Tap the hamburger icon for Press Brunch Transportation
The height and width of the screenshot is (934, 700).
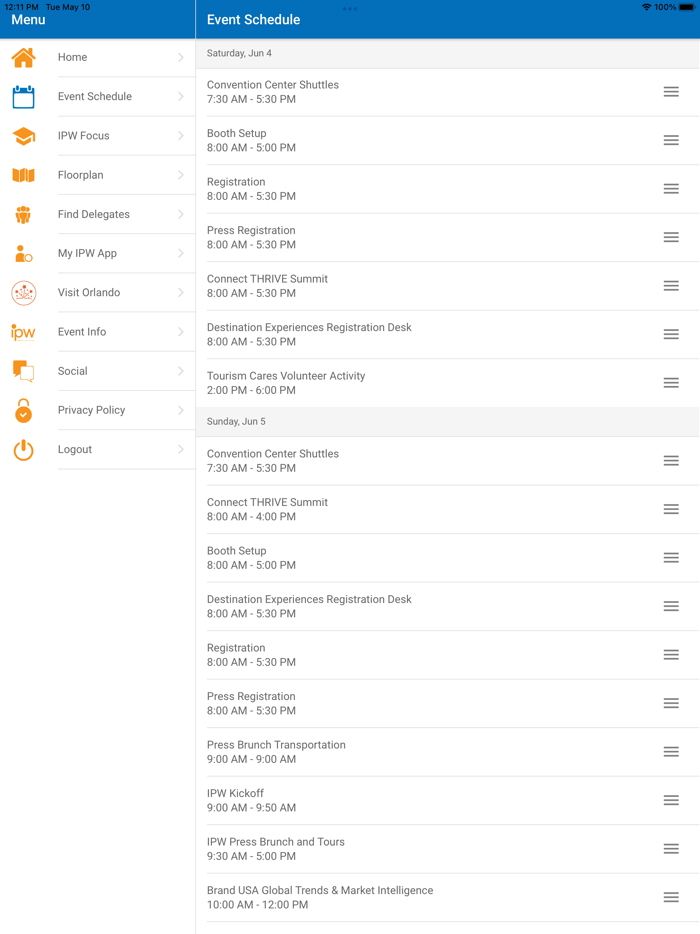coord(671,752)
